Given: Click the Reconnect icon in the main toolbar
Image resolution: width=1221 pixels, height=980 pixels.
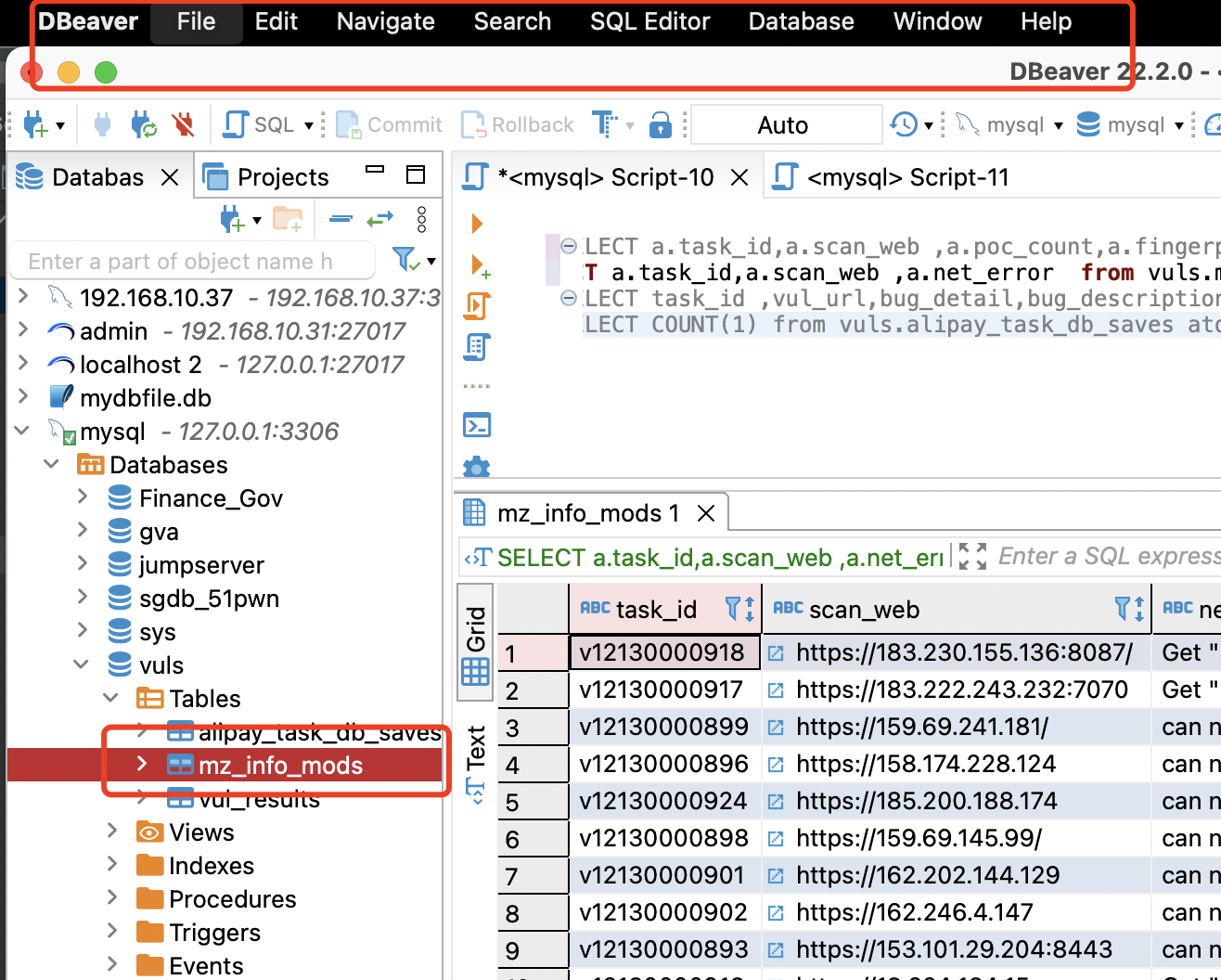Looking at the screenshot, I should coord(144,124).
